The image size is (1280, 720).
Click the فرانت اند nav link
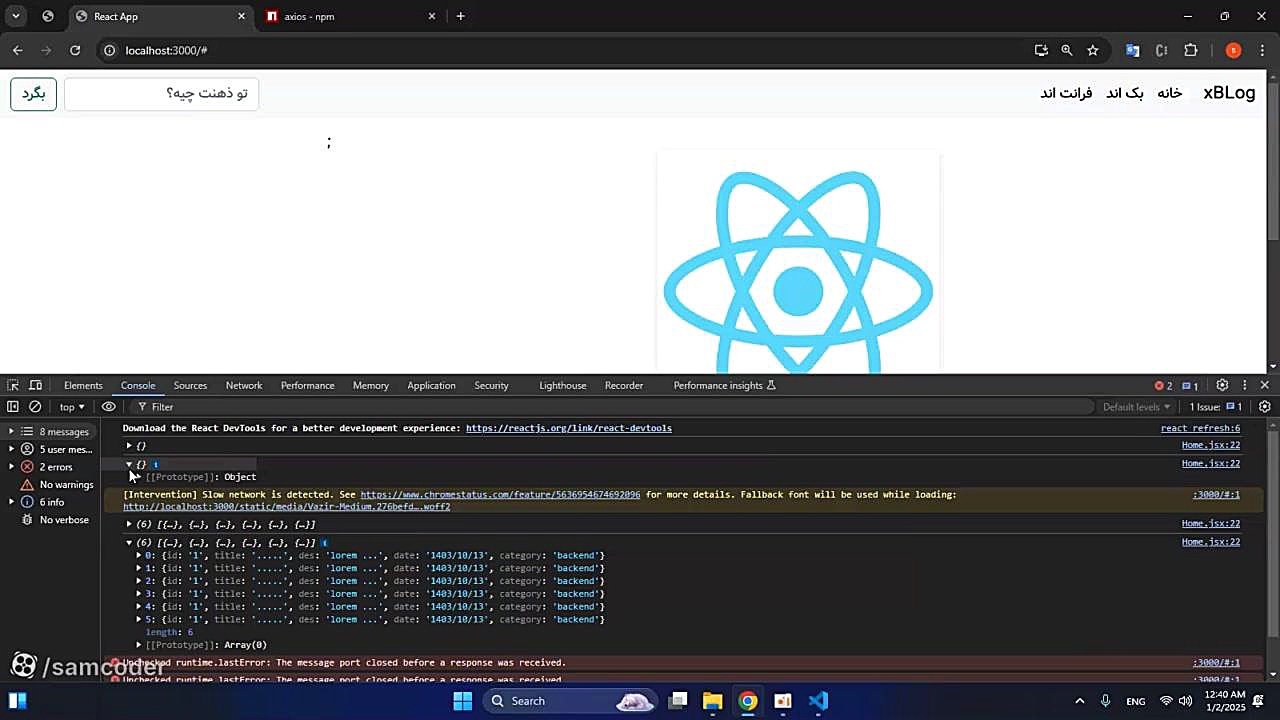click(x=1066, y=93)
